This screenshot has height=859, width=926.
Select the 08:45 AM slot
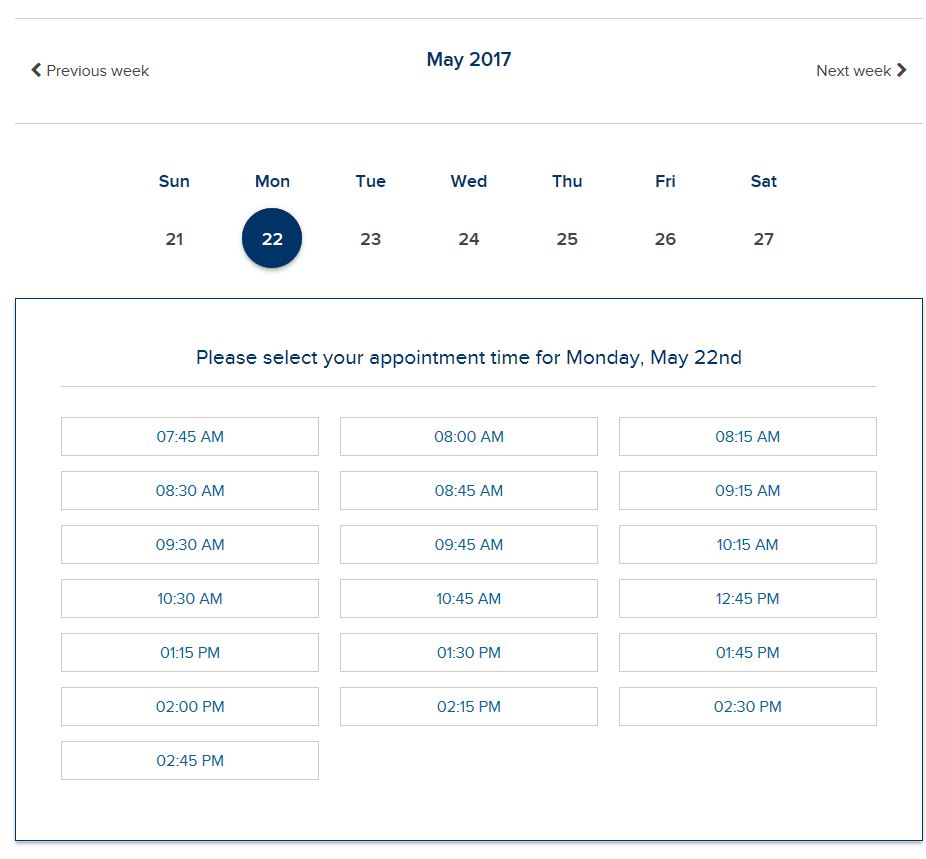pos(469,491)
